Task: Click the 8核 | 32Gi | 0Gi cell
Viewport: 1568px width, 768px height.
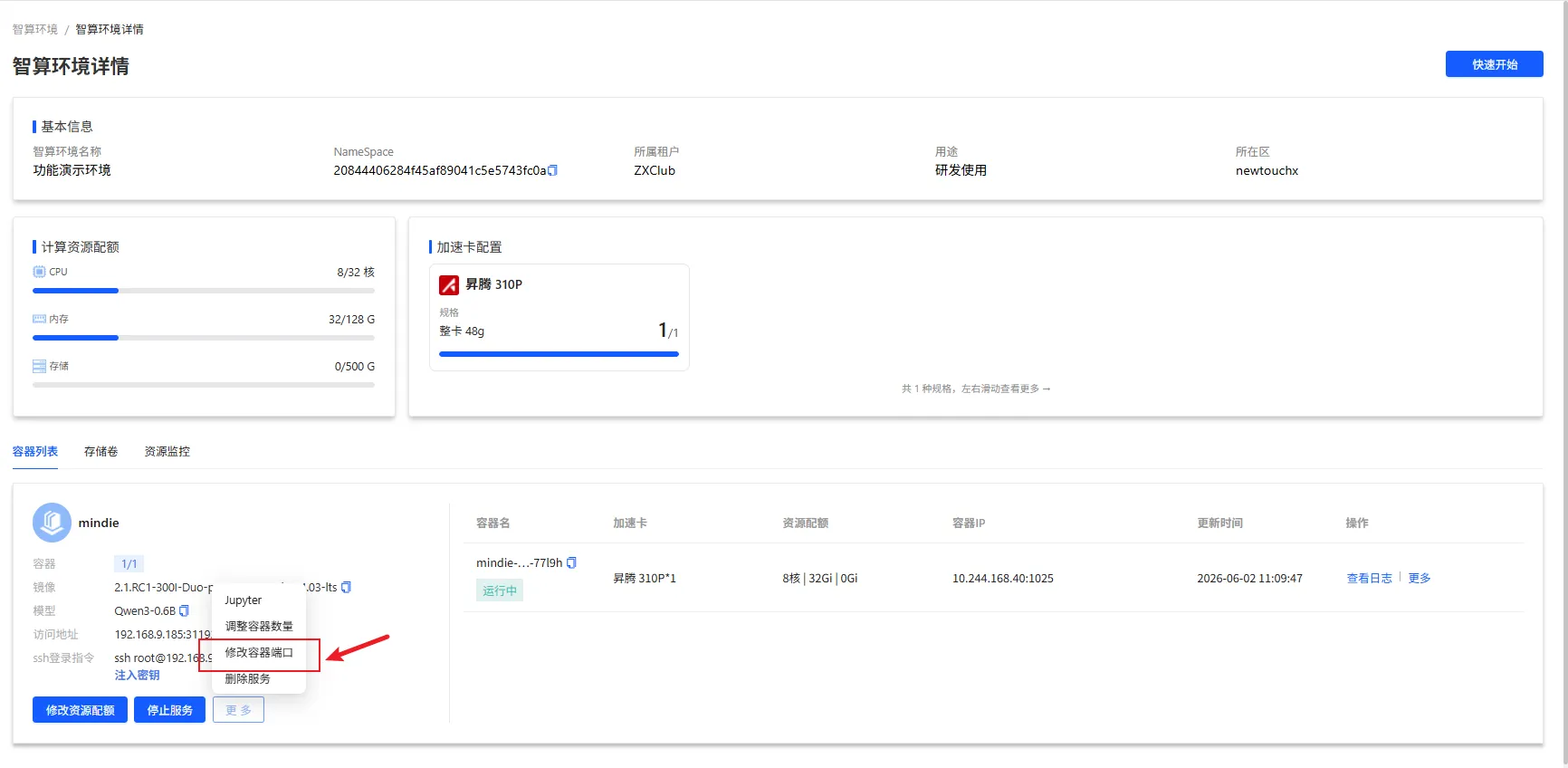Action: [x=820, y=578]
